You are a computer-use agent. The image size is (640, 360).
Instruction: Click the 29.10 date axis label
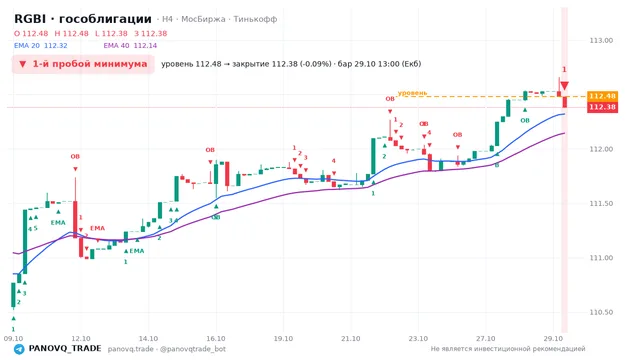(x=553, y=338)
